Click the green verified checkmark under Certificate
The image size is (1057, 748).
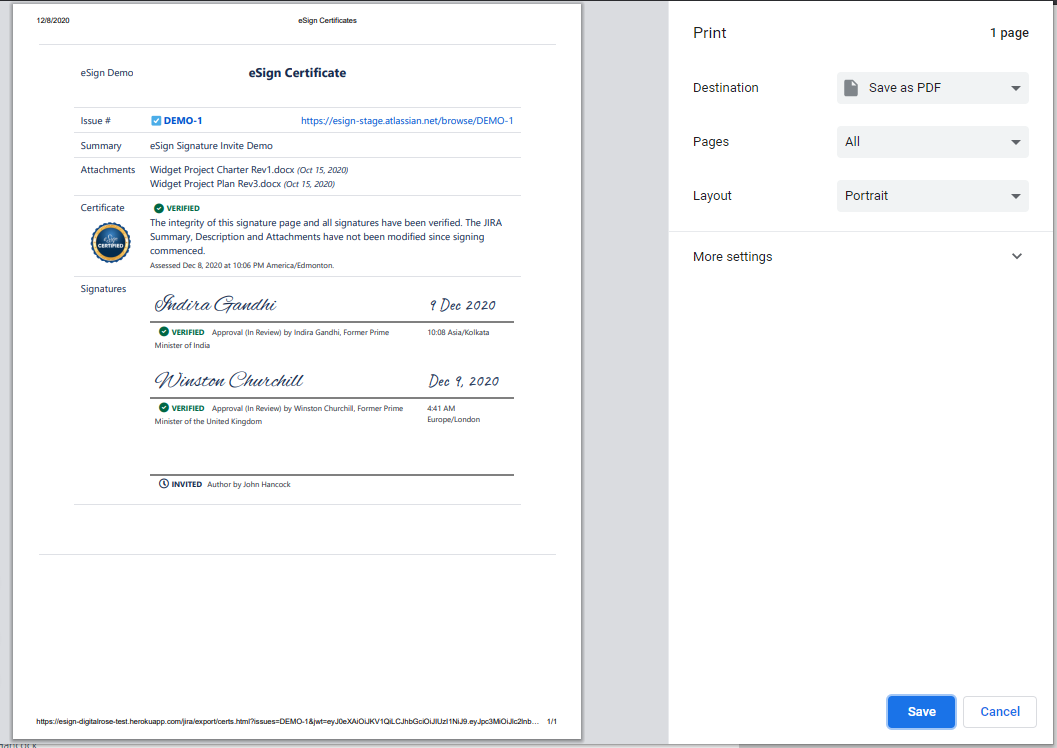tap(159, 208)
